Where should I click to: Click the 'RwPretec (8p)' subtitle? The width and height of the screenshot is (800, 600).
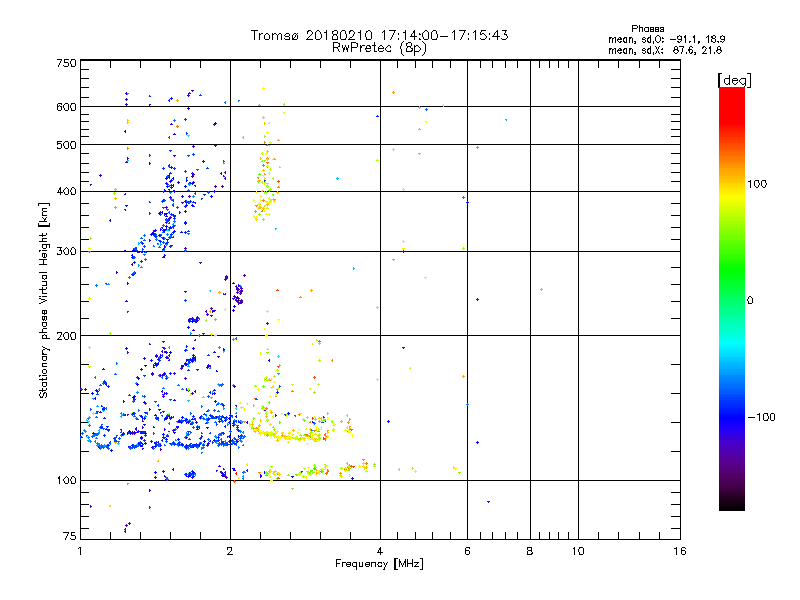click(379, 48)
